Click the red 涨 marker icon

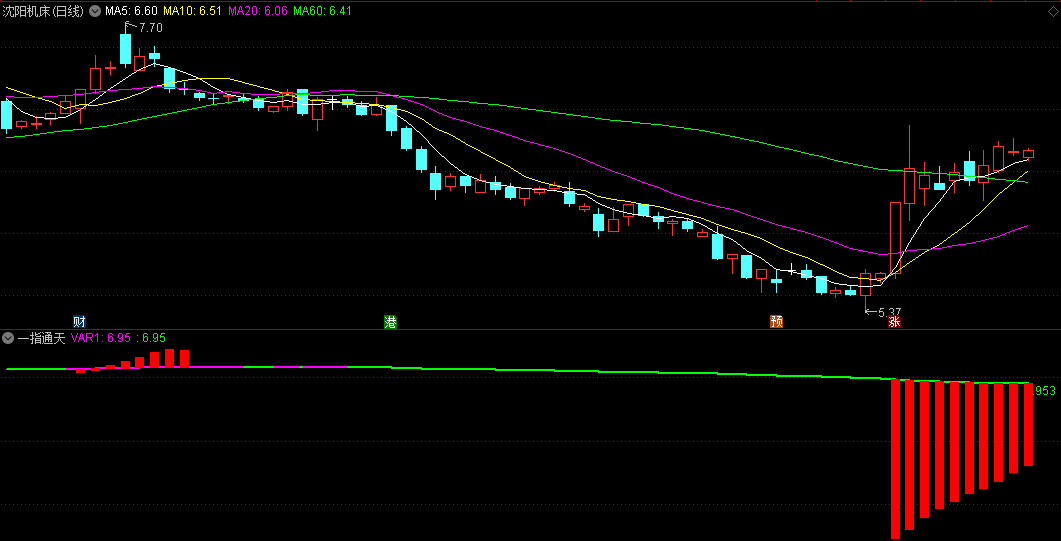tap(895, 322)
